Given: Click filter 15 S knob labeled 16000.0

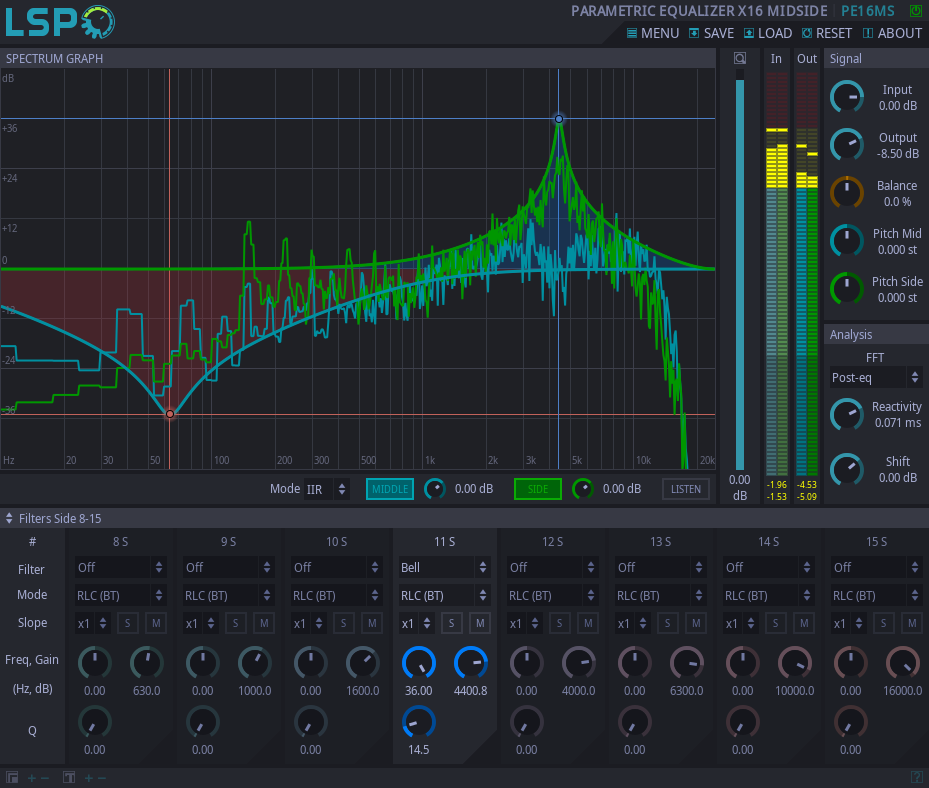Looking at the screenshot, I should coord(902,663).
